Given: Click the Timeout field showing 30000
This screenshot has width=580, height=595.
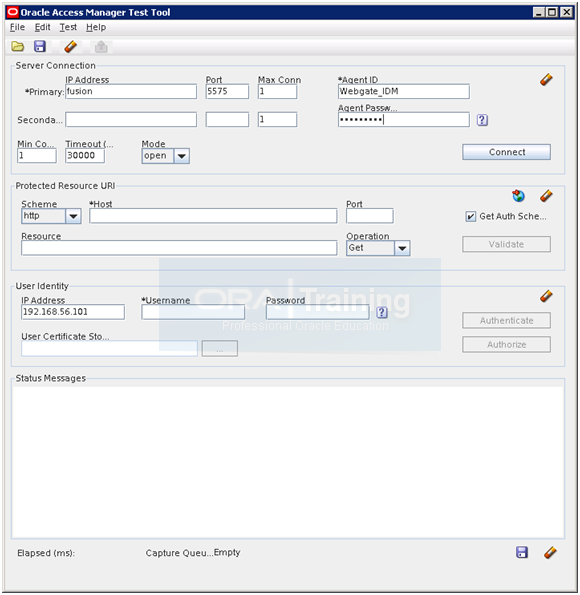Looking at the screenshot, I should pyautogui.click(x=85, y=156).
